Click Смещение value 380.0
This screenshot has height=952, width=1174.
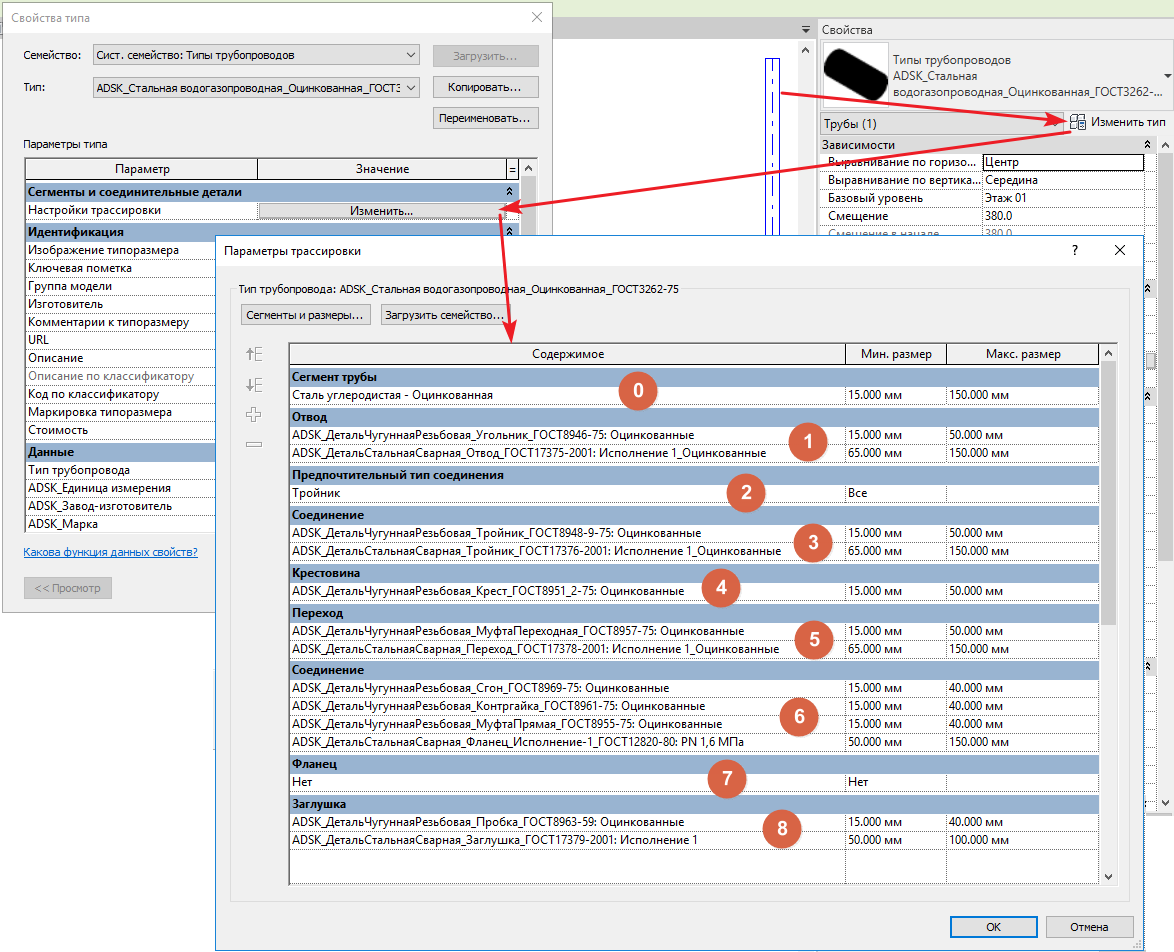click(1063, 216)
